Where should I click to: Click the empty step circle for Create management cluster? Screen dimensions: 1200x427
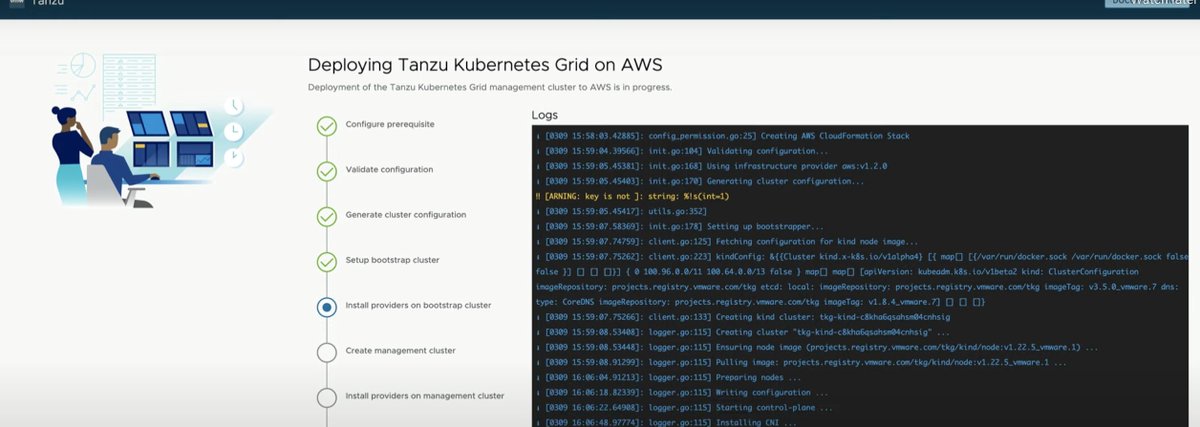(326, 352)
